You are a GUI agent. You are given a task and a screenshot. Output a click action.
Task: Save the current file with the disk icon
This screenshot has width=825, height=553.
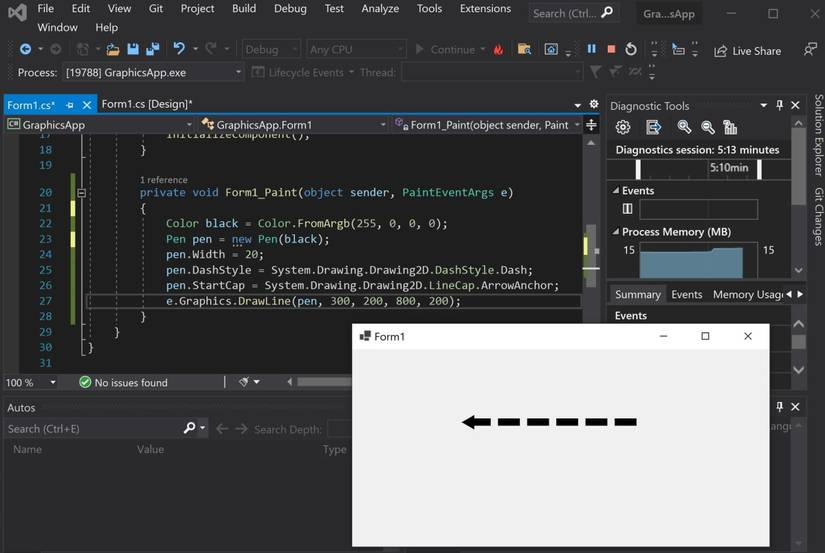[133, 49]
